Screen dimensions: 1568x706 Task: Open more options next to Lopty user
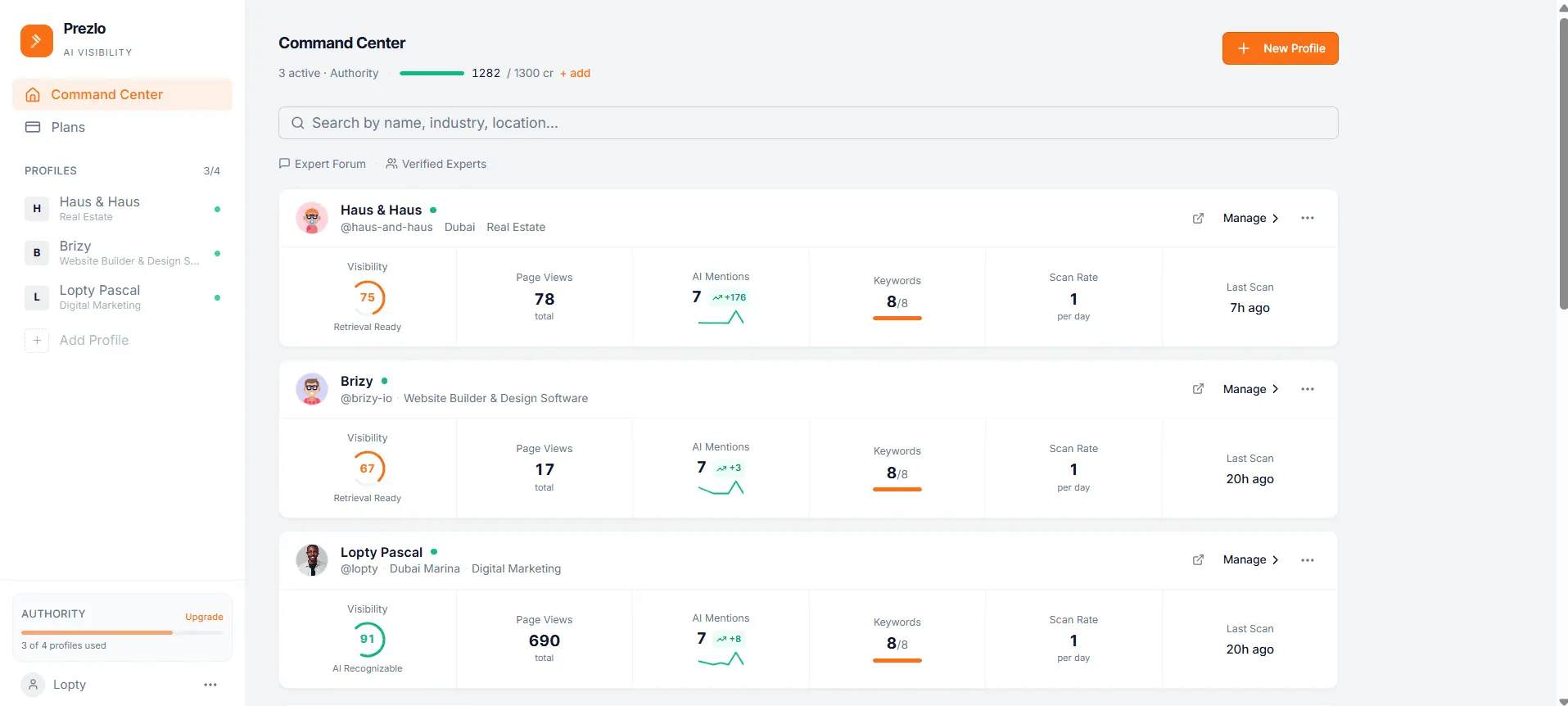(210, 685)
